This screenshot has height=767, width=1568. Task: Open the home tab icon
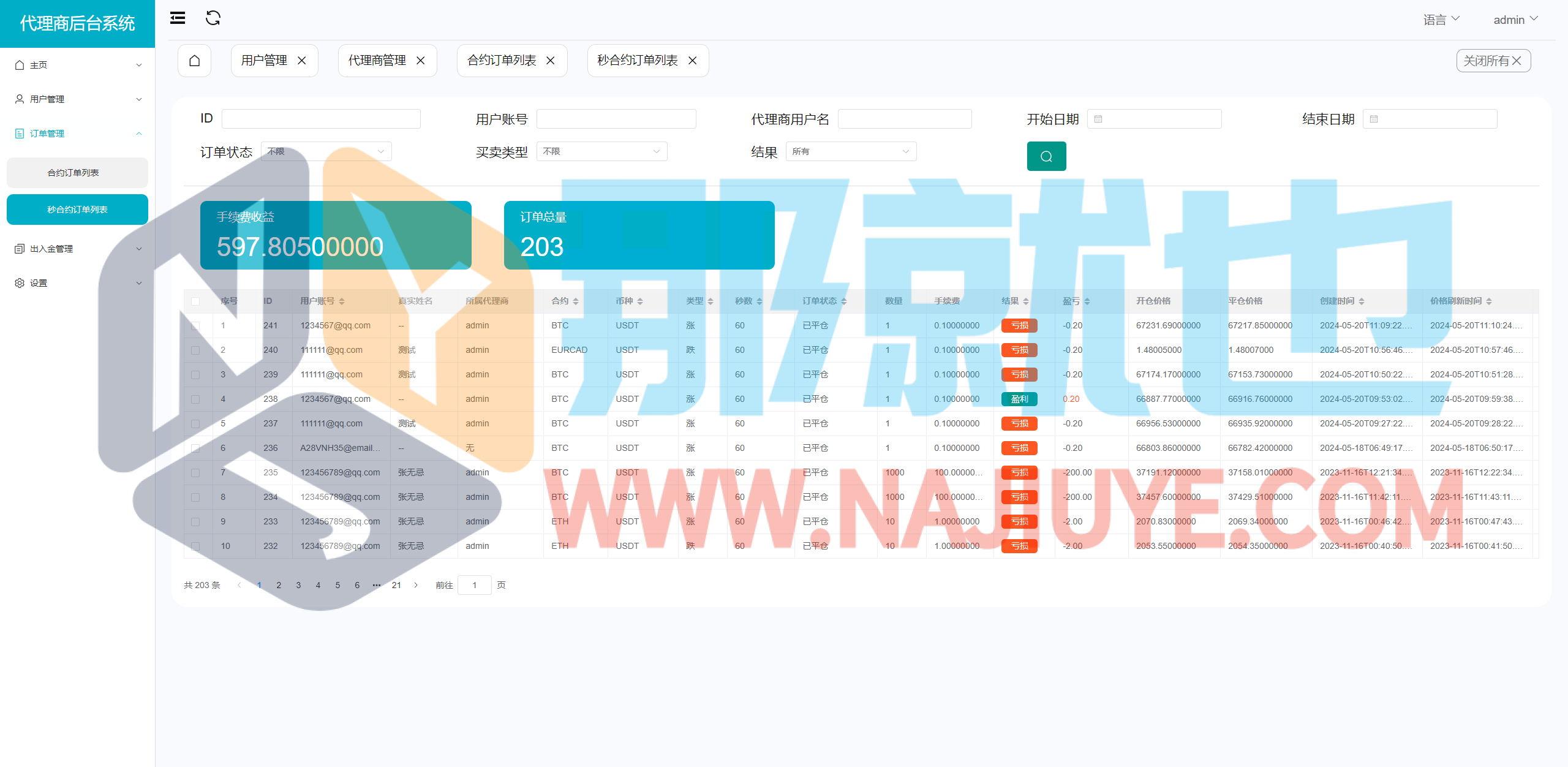tap(195, 61)
